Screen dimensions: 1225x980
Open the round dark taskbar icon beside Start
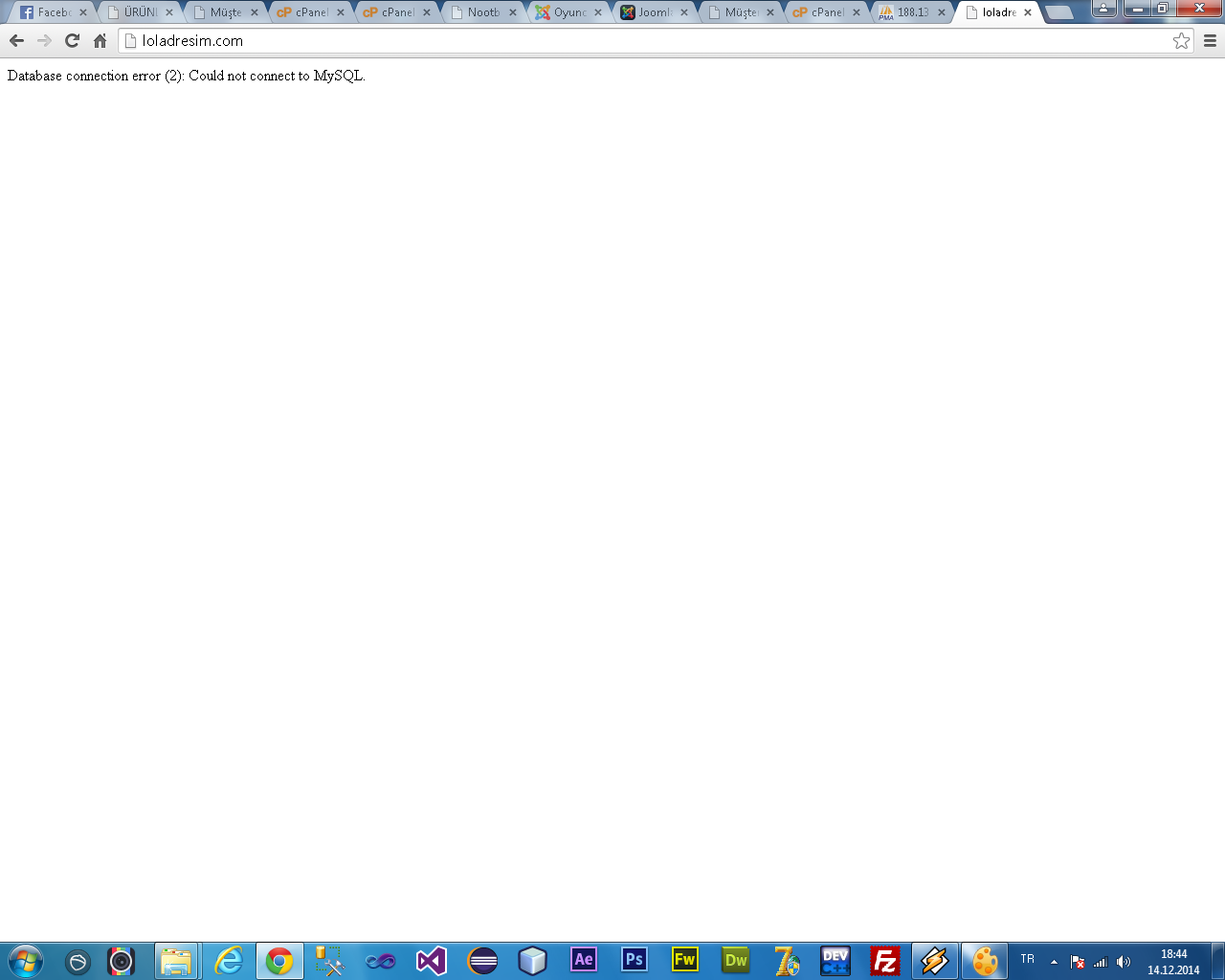(78, 961)
